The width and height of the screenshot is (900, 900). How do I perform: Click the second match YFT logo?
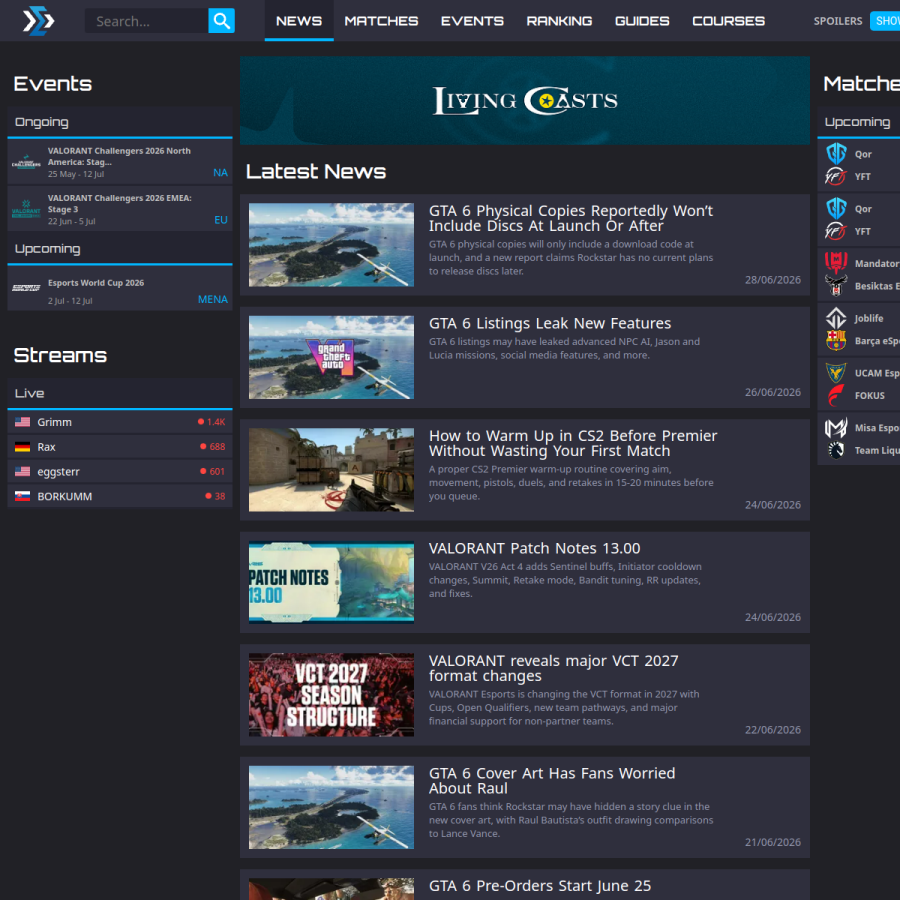coord(836,231)
